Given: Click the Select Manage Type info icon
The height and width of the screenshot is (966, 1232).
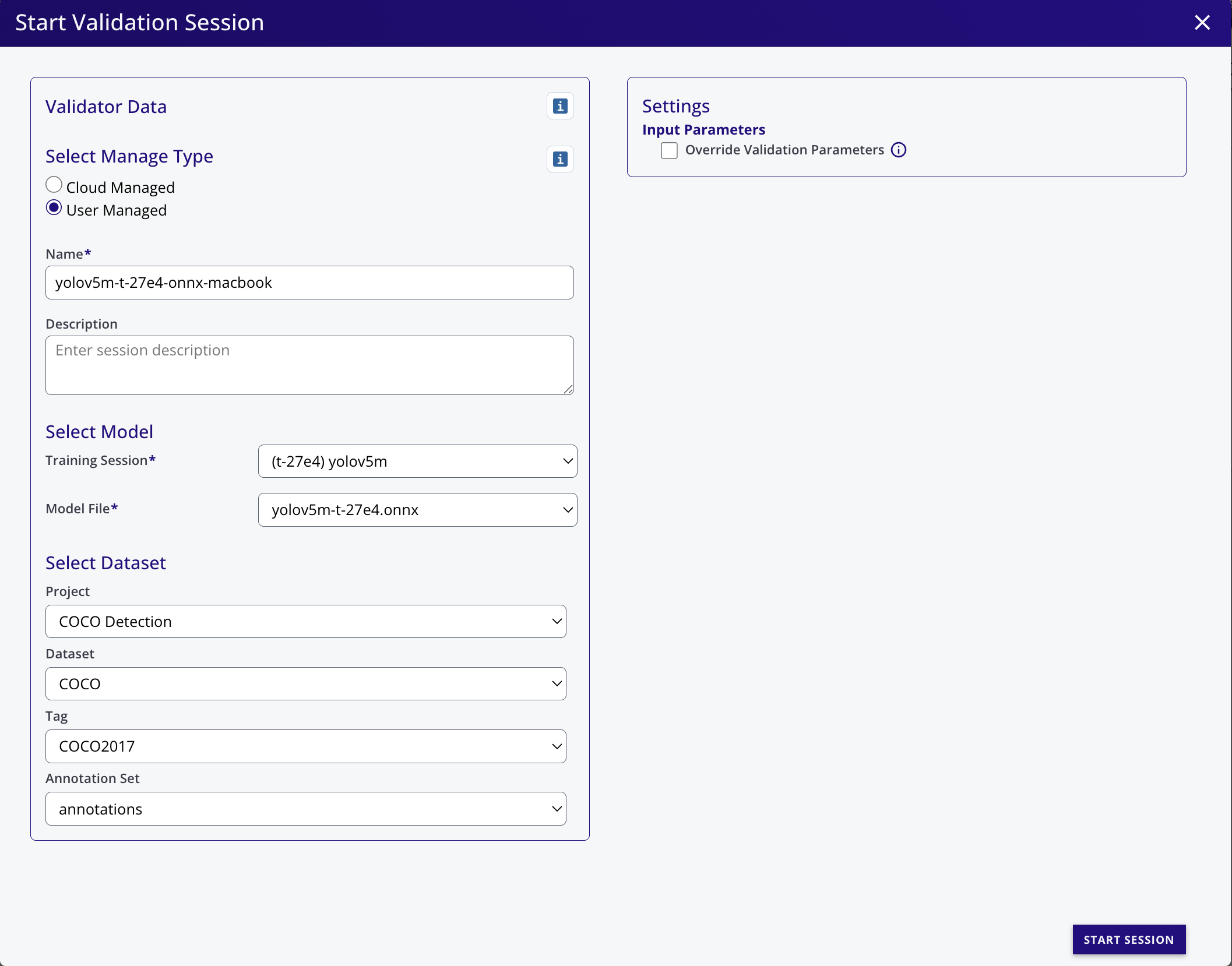Looking at the screenshot, I should pos(560,159).
